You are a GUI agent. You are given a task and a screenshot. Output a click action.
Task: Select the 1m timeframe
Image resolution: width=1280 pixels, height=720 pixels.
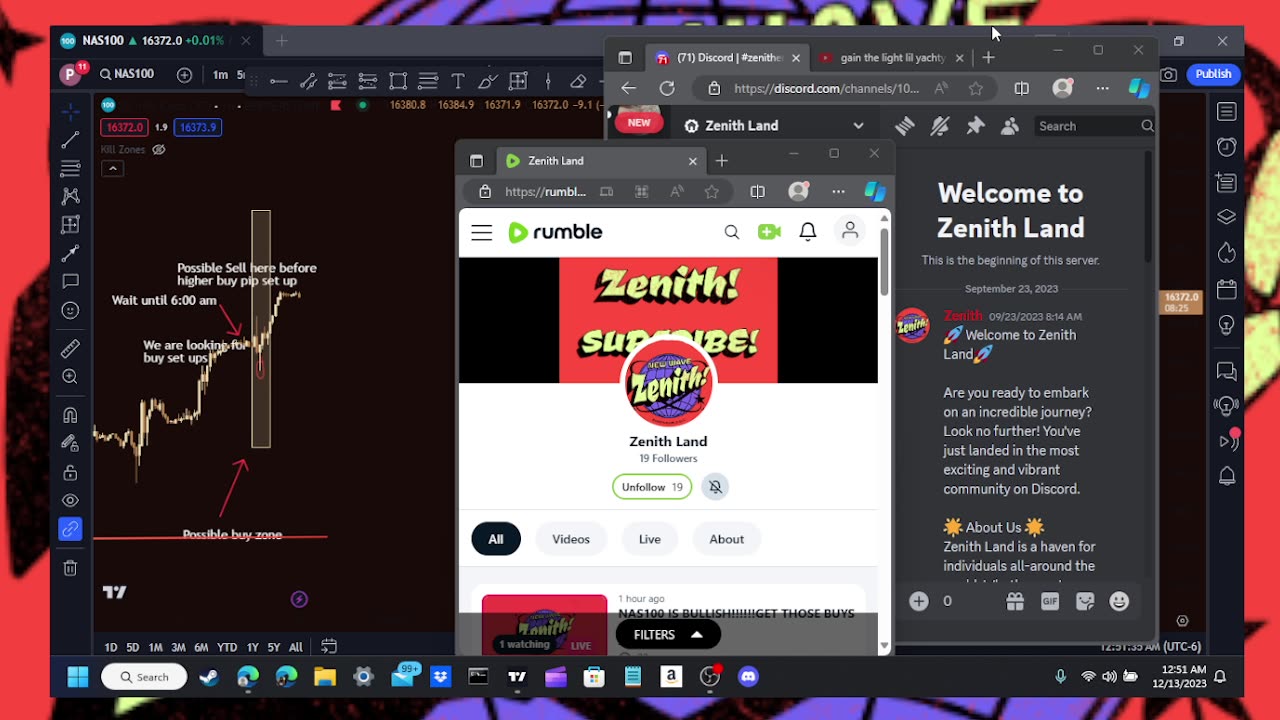click(220, 74)
